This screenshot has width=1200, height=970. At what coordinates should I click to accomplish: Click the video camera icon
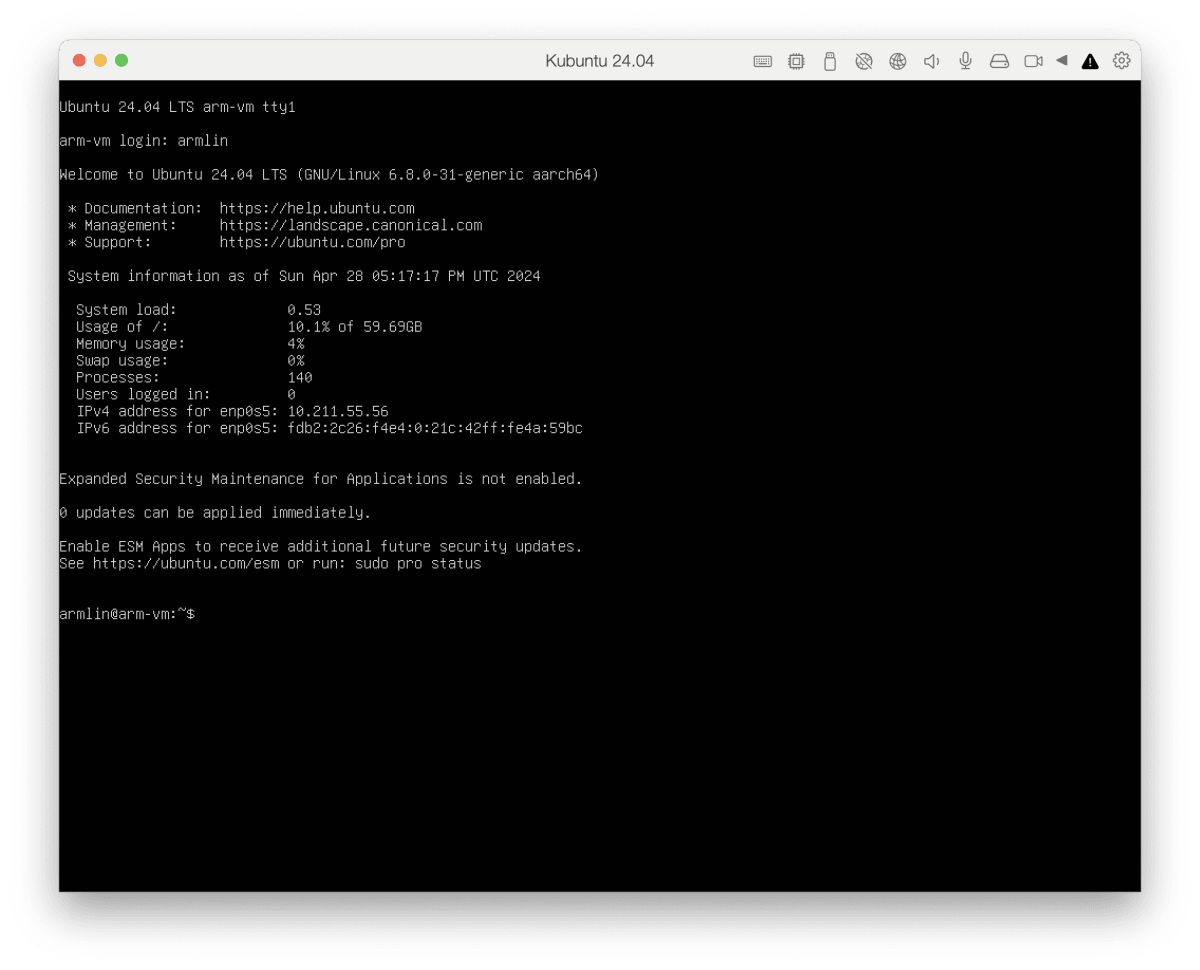point(1033,61)
